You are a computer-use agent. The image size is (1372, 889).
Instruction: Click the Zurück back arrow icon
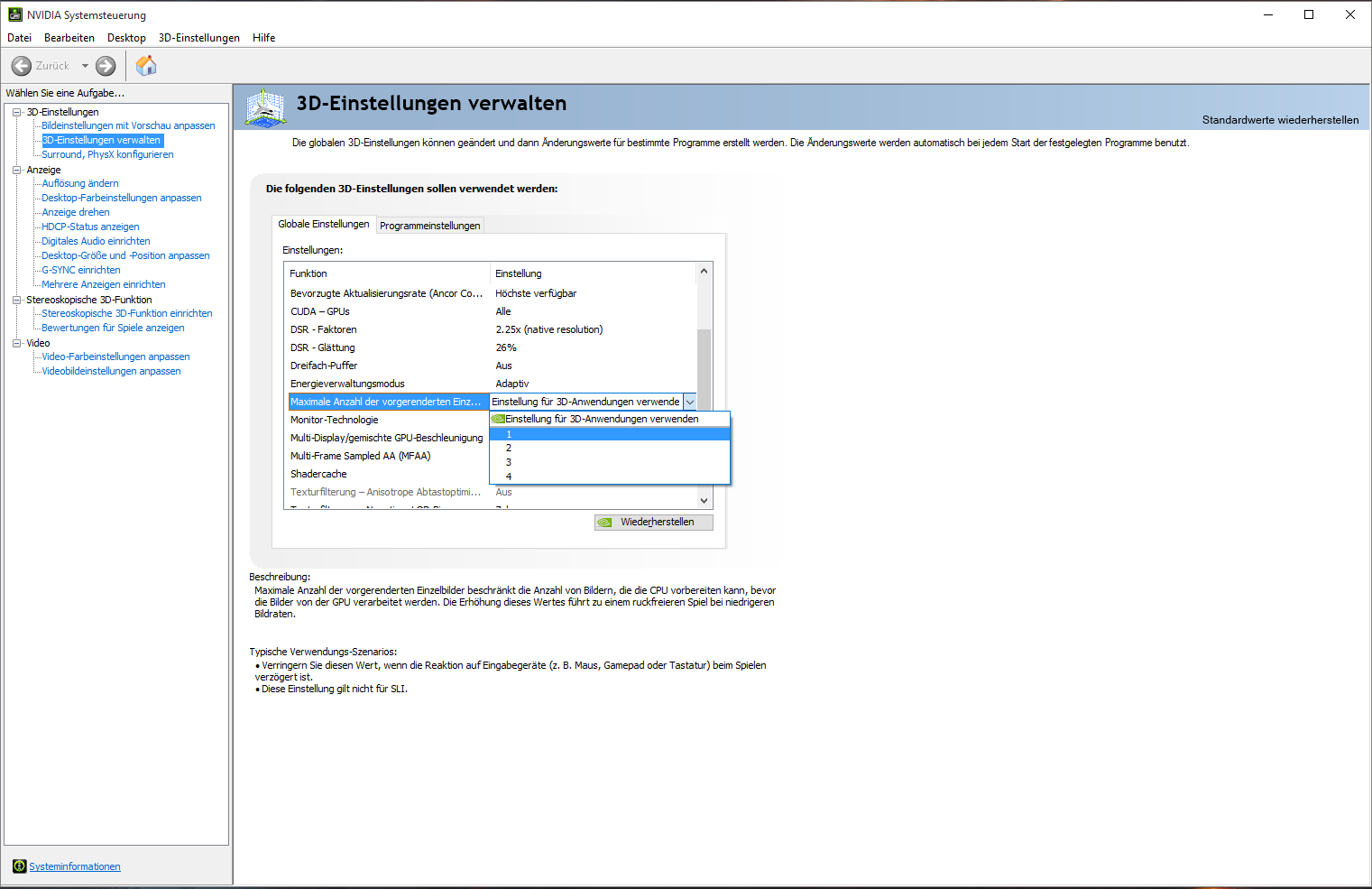click(x=22, y=66)
